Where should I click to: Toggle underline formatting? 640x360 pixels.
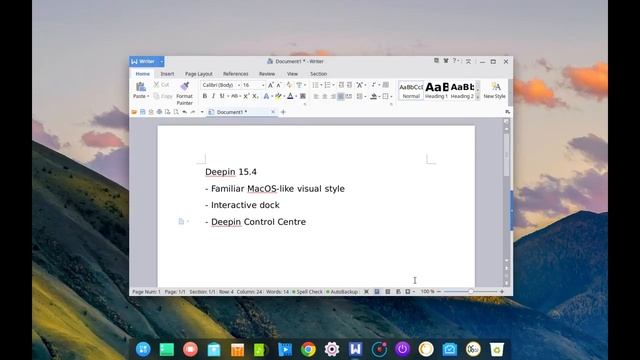pyautogui.click(x=222, y=96)
